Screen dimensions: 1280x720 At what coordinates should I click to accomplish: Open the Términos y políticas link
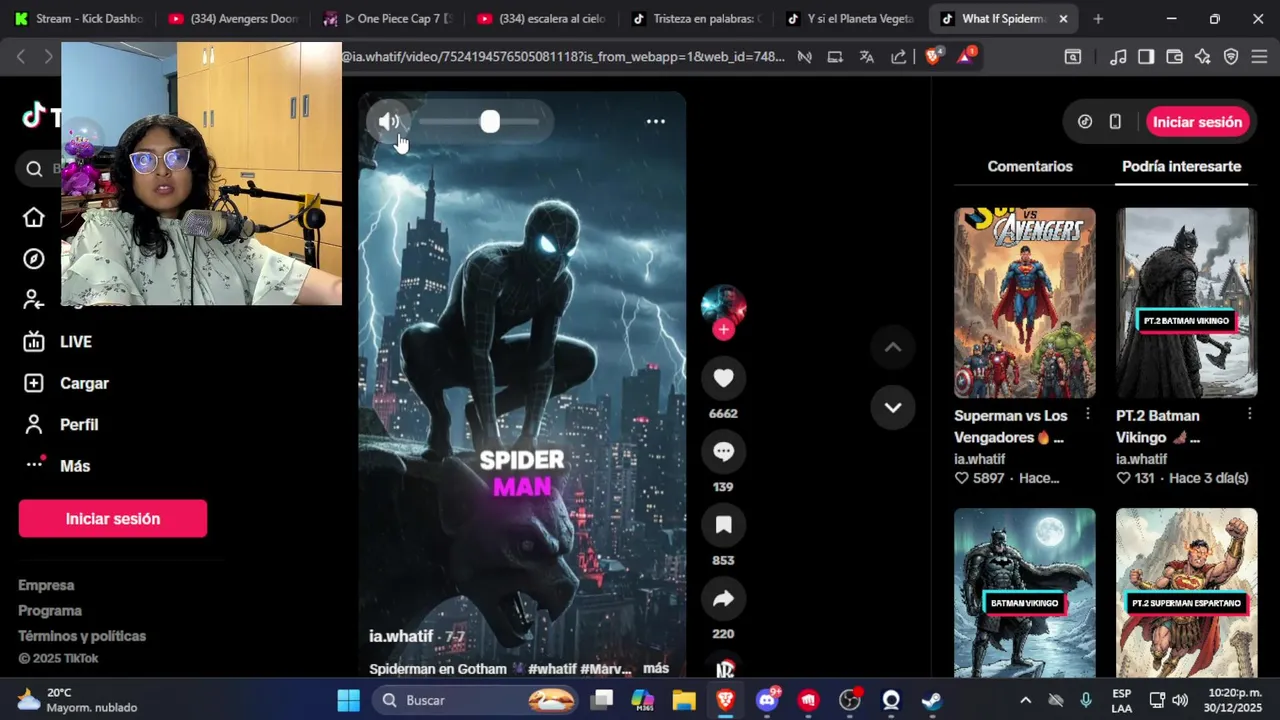[x=82, y=636]
